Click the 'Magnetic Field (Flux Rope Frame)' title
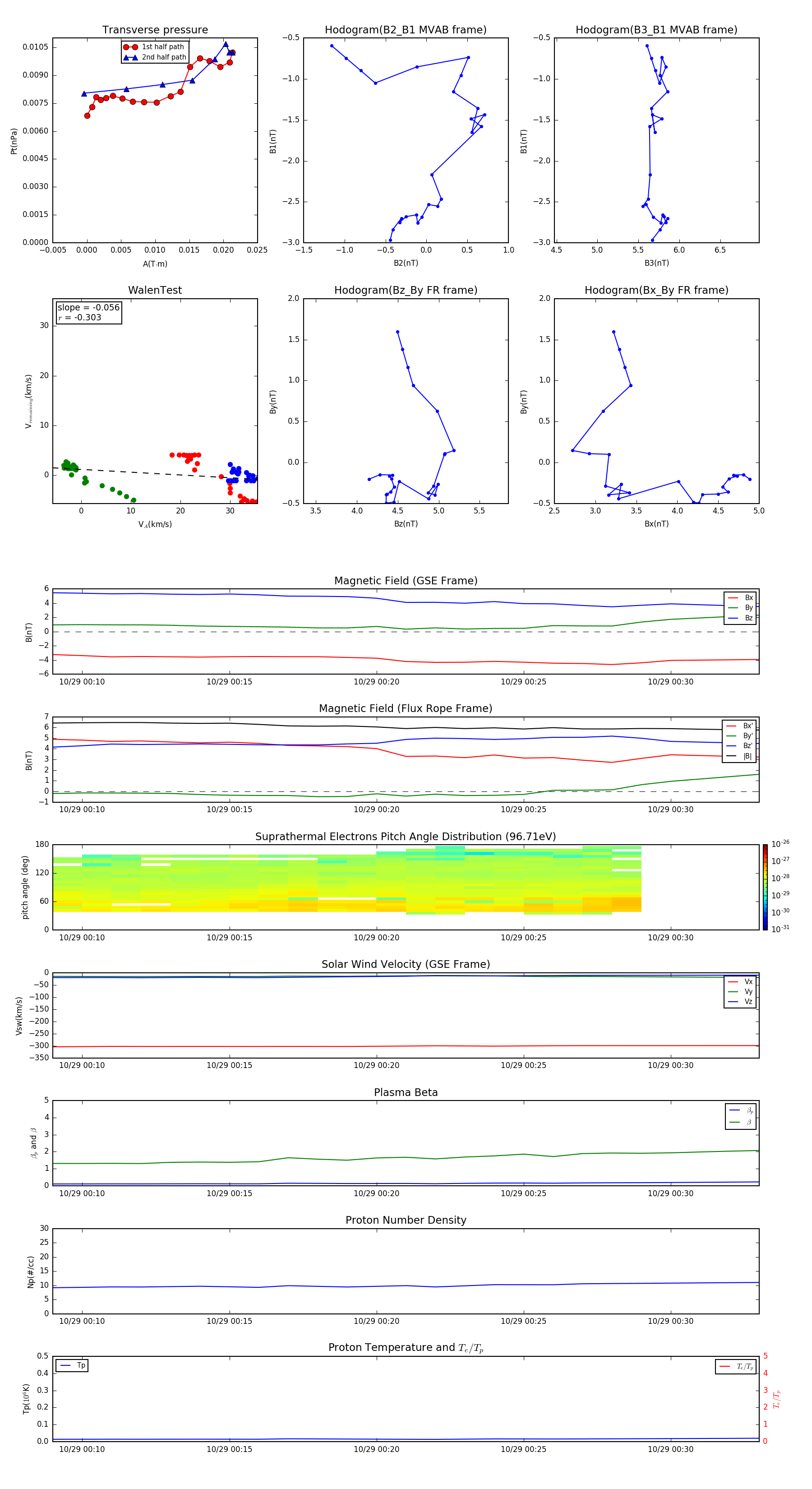Image resolution: width=812 pixels, height=1489 pixels. click(406, 709)
